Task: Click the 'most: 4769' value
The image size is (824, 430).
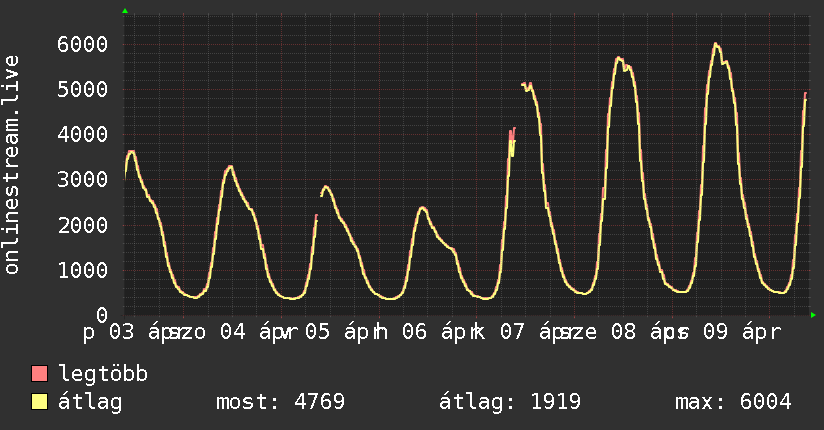Action: [280, 402]
